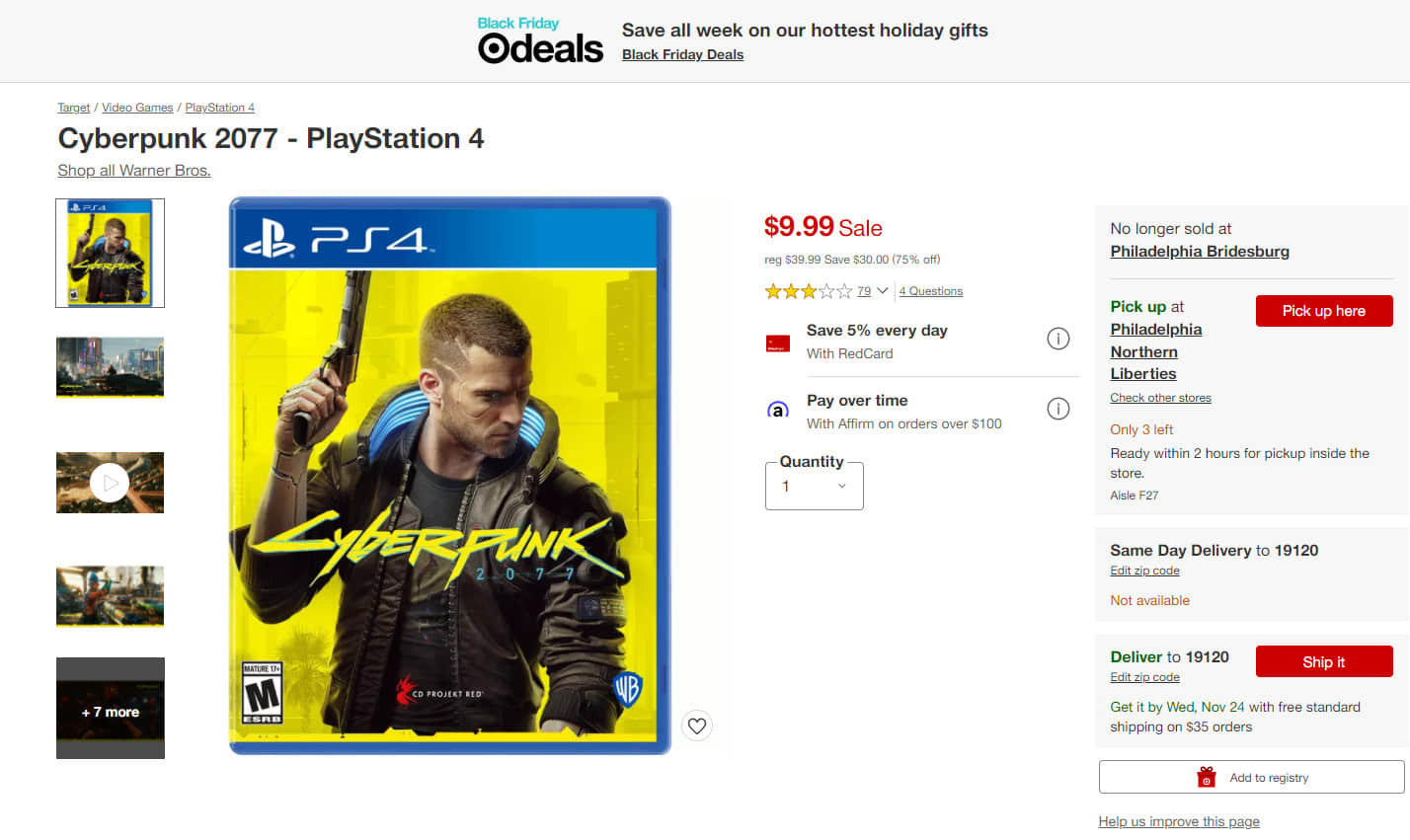Expand the ratings chevron next to 79

883,291
